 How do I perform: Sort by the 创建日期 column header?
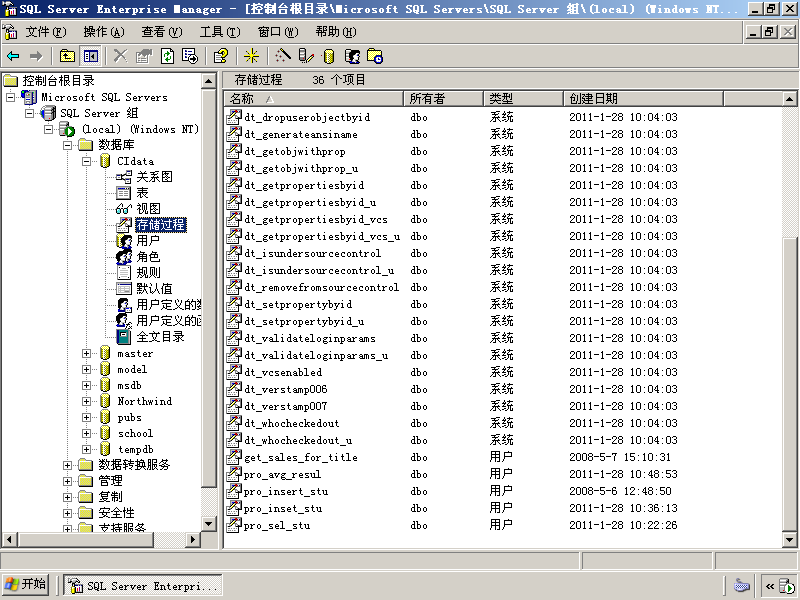[643, 98]
